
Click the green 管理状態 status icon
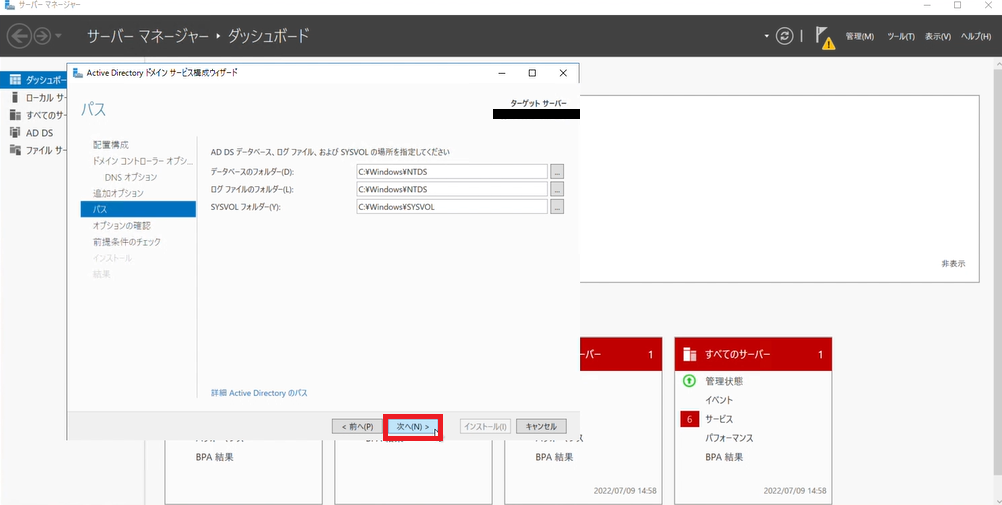pos(689,381)
